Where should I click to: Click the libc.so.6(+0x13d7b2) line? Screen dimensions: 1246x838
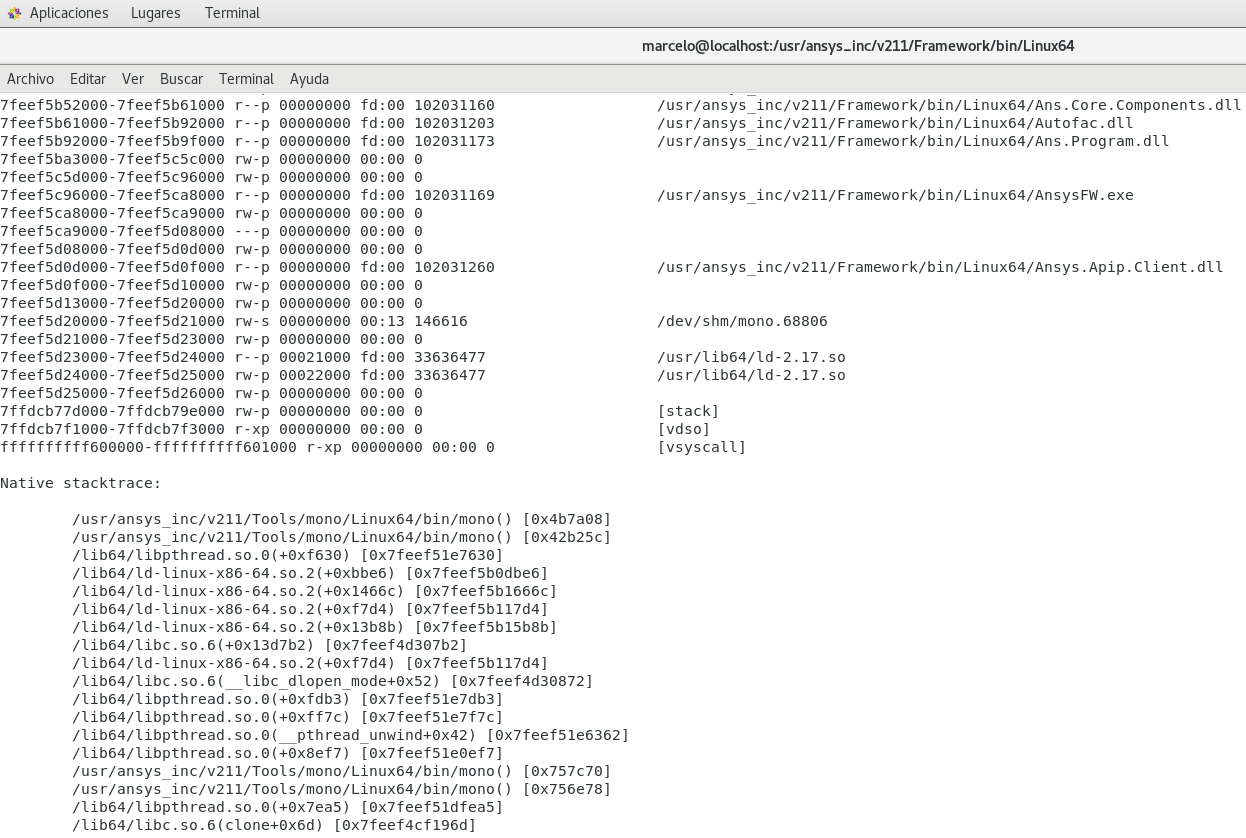coord(270,645)
